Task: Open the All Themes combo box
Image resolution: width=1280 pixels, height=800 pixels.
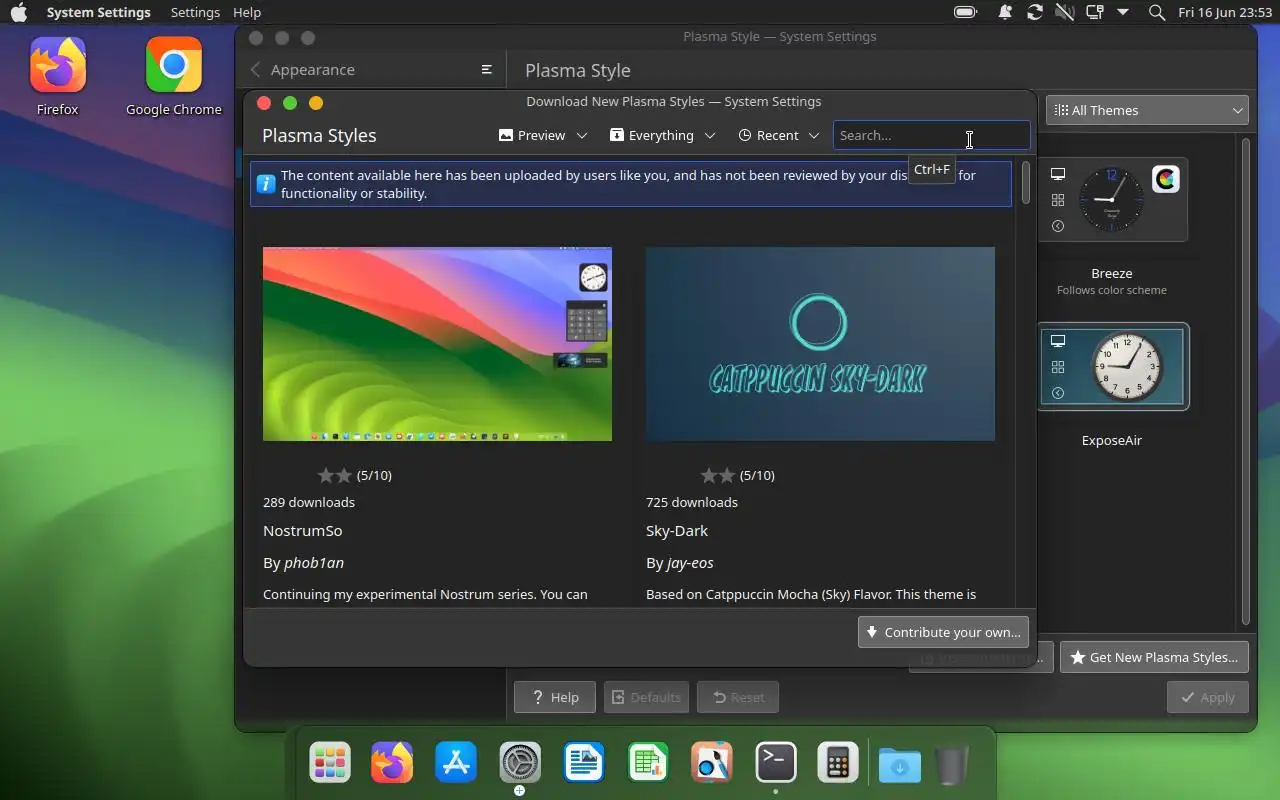Action: point(1148,110)
